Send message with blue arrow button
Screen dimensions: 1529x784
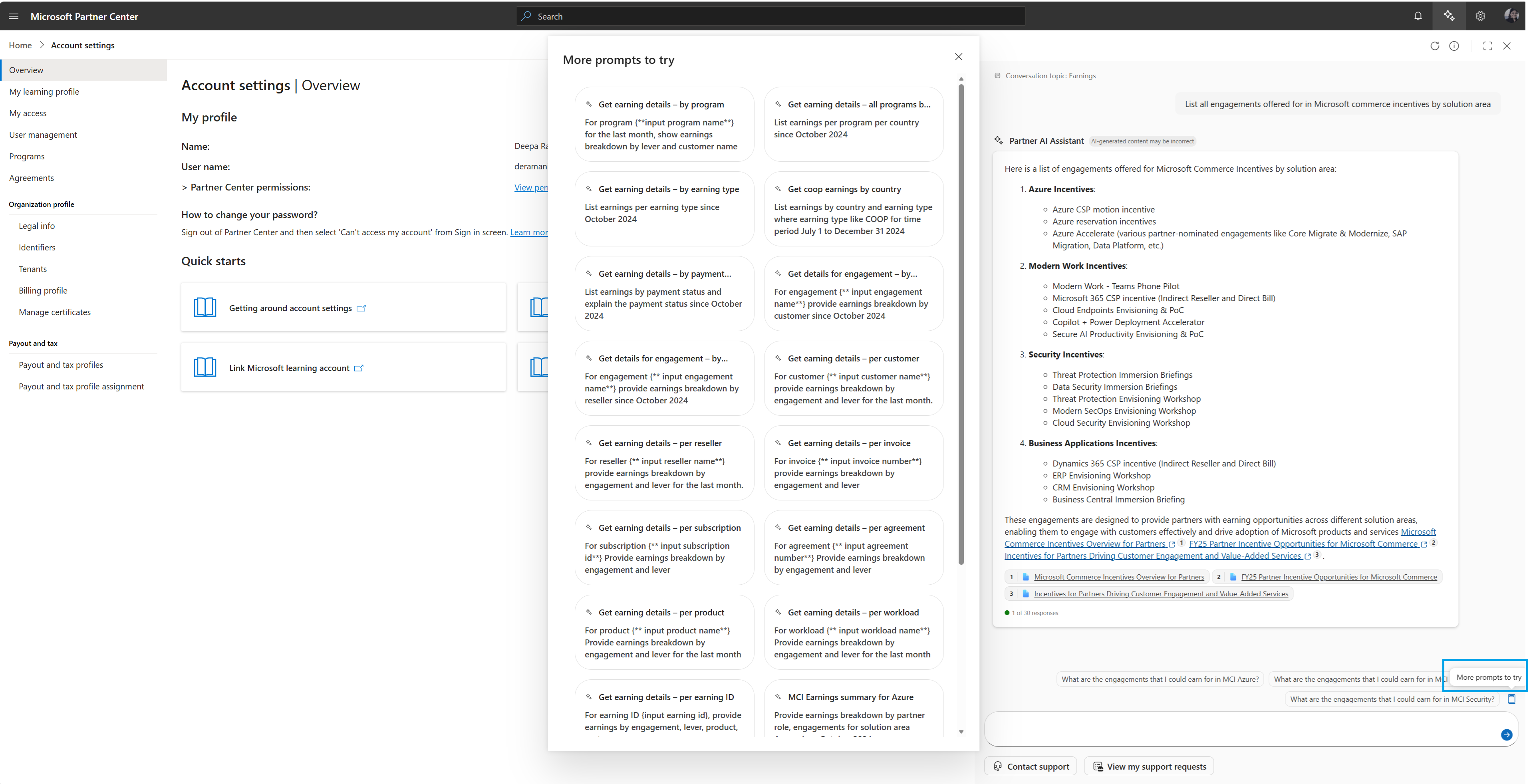(x=1507, y=735)
